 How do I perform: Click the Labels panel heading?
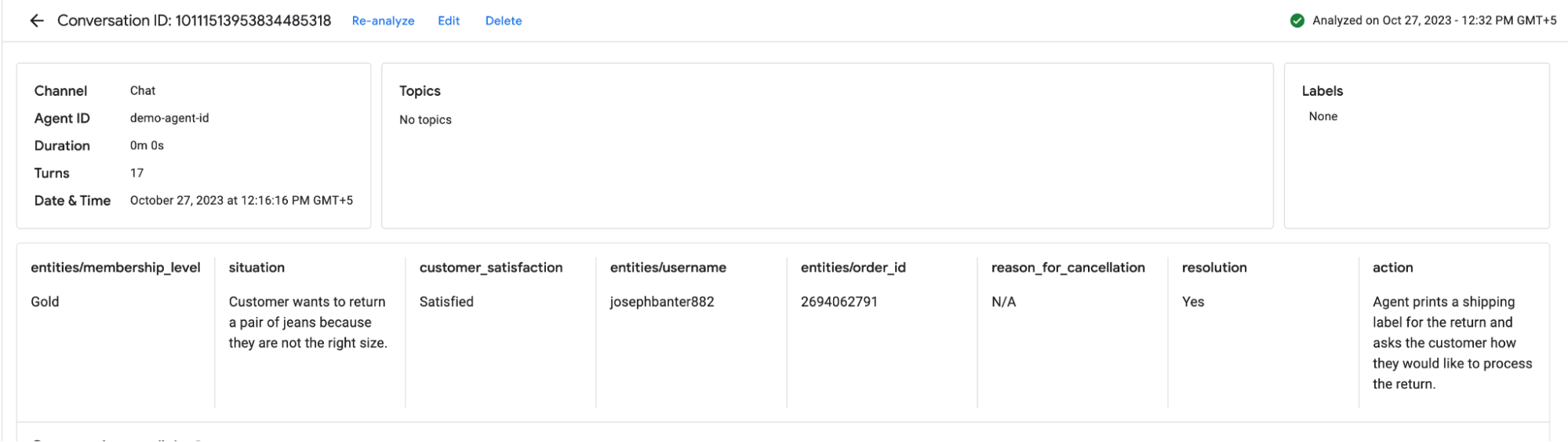(x=1322, y=91)
